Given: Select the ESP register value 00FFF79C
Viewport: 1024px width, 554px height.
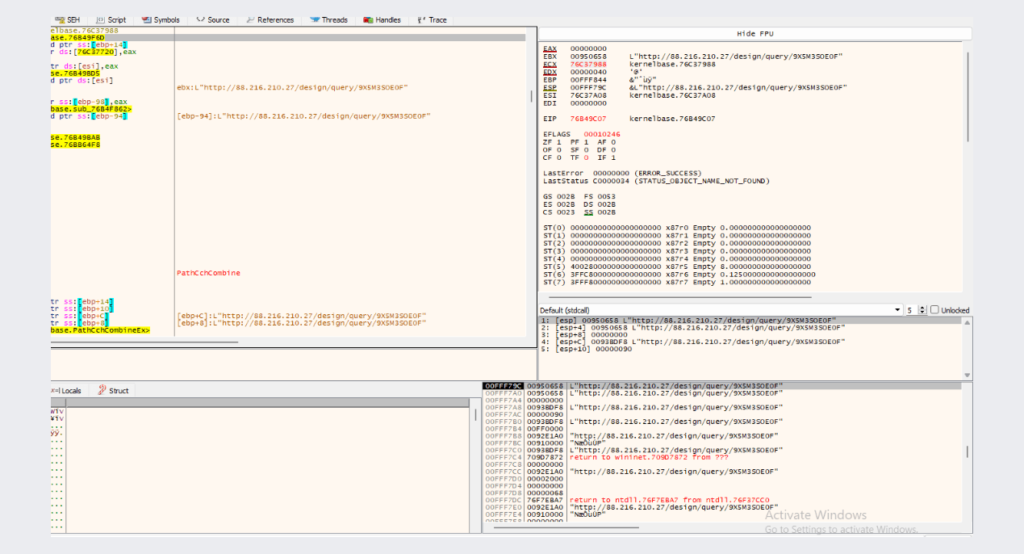Looking at the screenshot, I should 588,88.
